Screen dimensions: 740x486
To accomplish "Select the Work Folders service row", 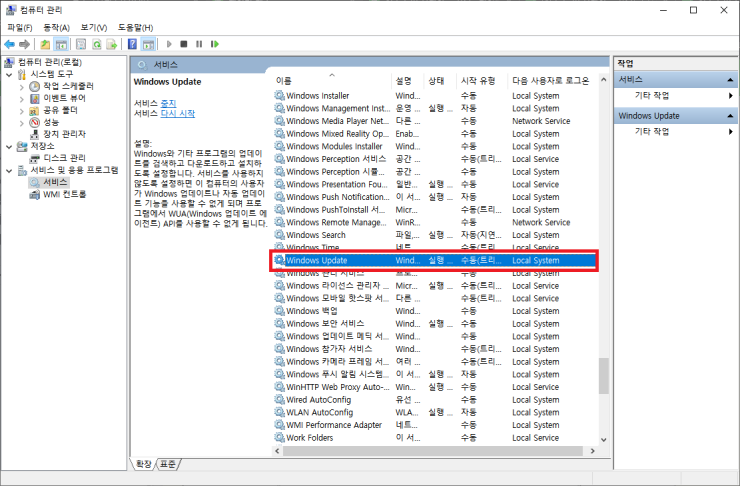I will pos(435,438).
